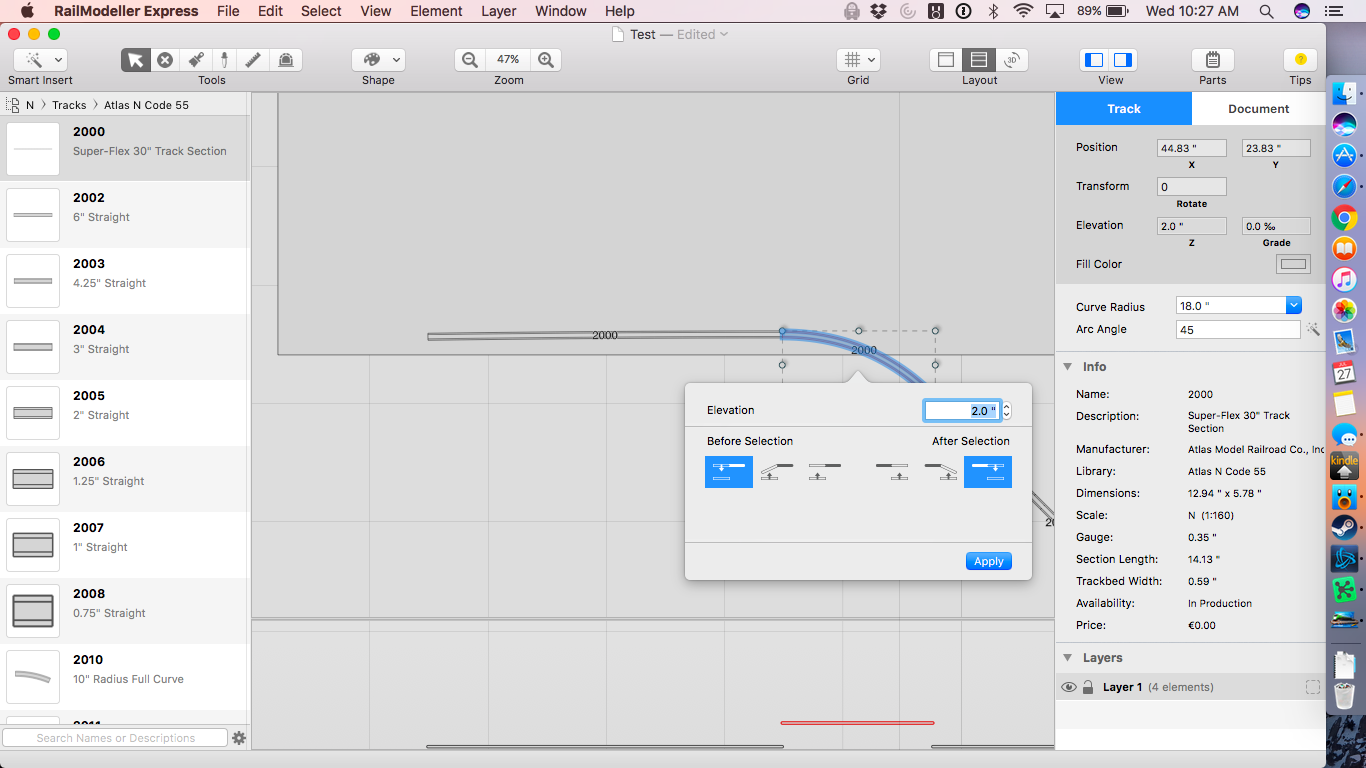This screenshot has height=768, width=1366.
Task: Select the tunnel tool icon
Action: point(285,60)
